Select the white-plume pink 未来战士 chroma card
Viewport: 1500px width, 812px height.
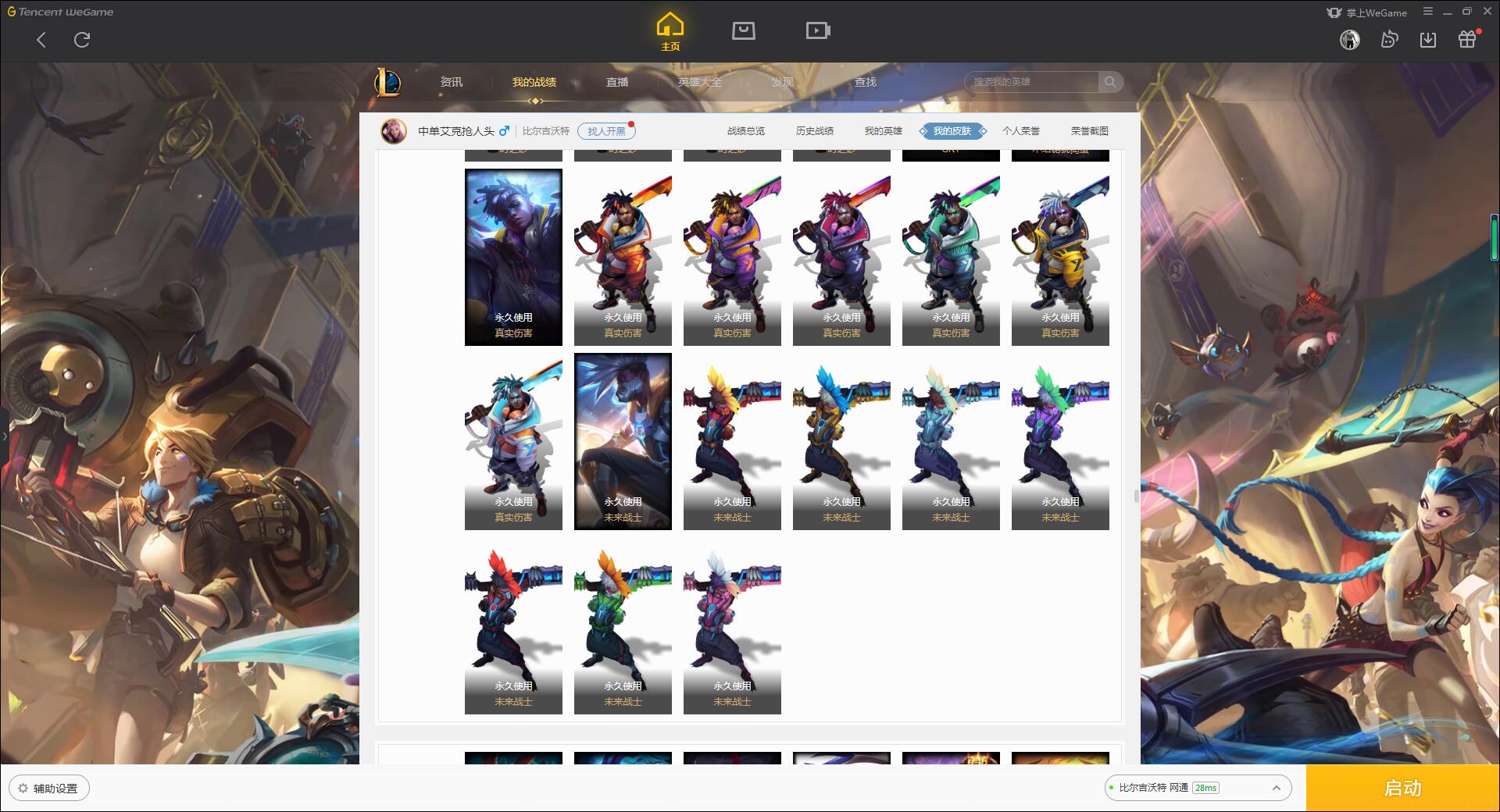click(732, 625)
